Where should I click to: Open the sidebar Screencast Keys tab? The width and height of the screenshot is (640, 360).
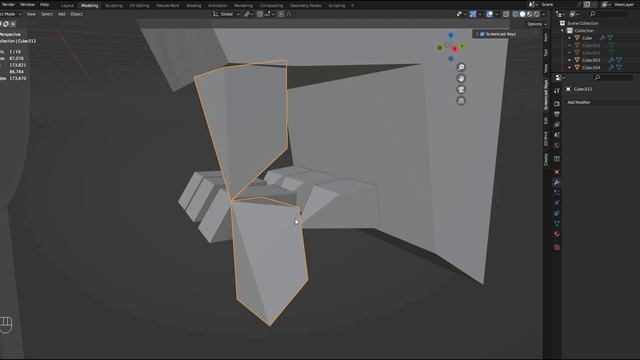[546, 95]
